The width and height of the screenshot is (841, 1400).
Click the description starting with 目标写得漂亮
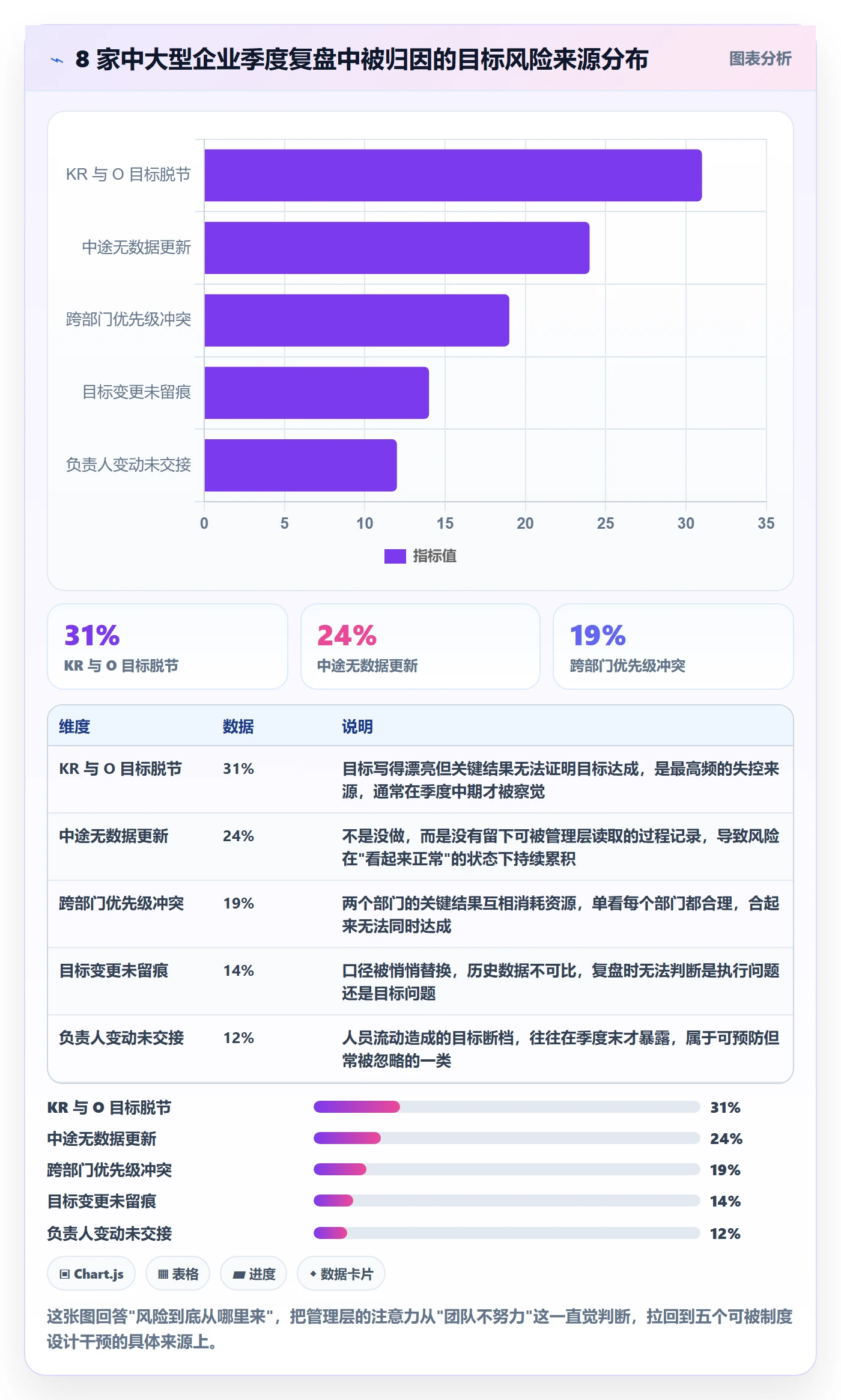[560, 780]
